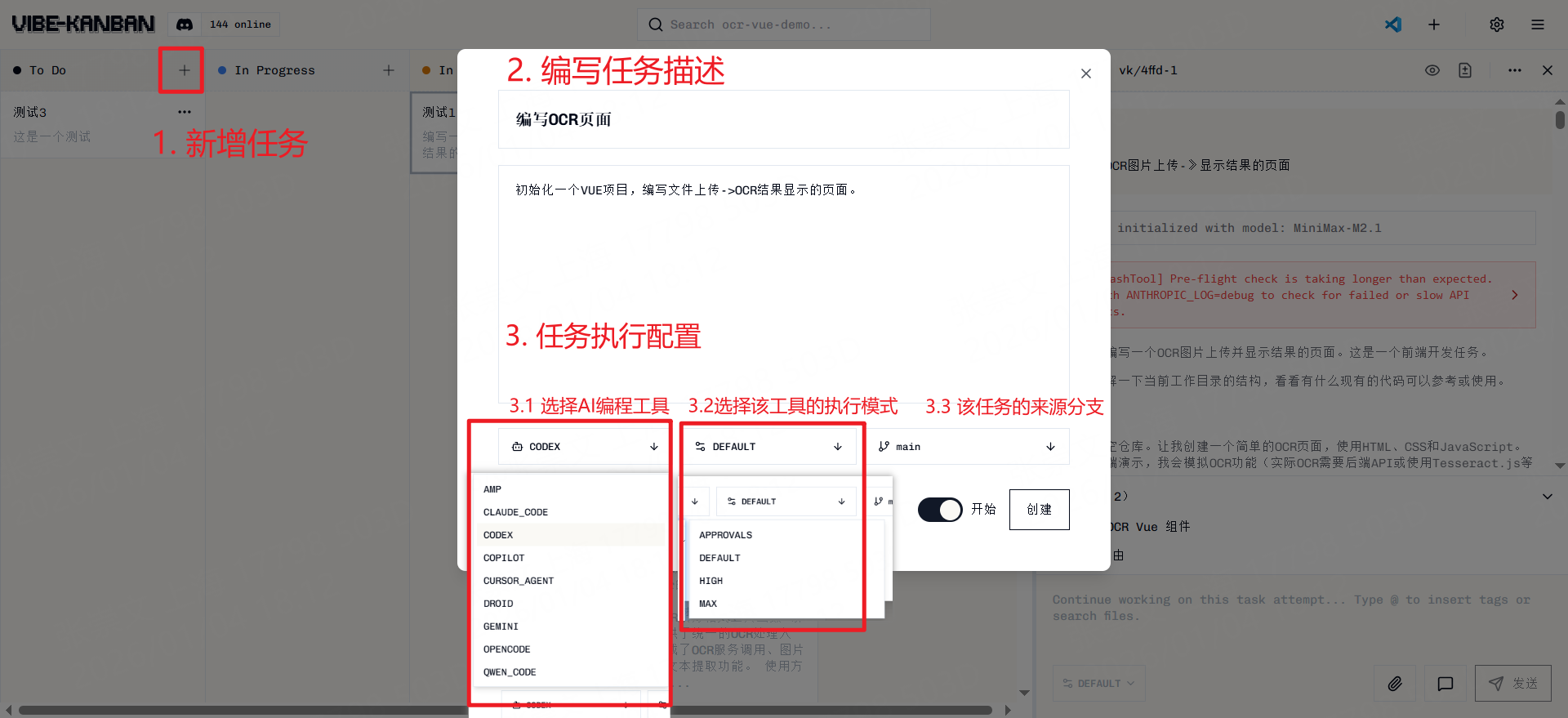Image resolution: width=1568 pixels, height=718 pixels.
Task: Click the initialized with model MiniMax-M2.1 line
Action: click(x=1249, y=228)
